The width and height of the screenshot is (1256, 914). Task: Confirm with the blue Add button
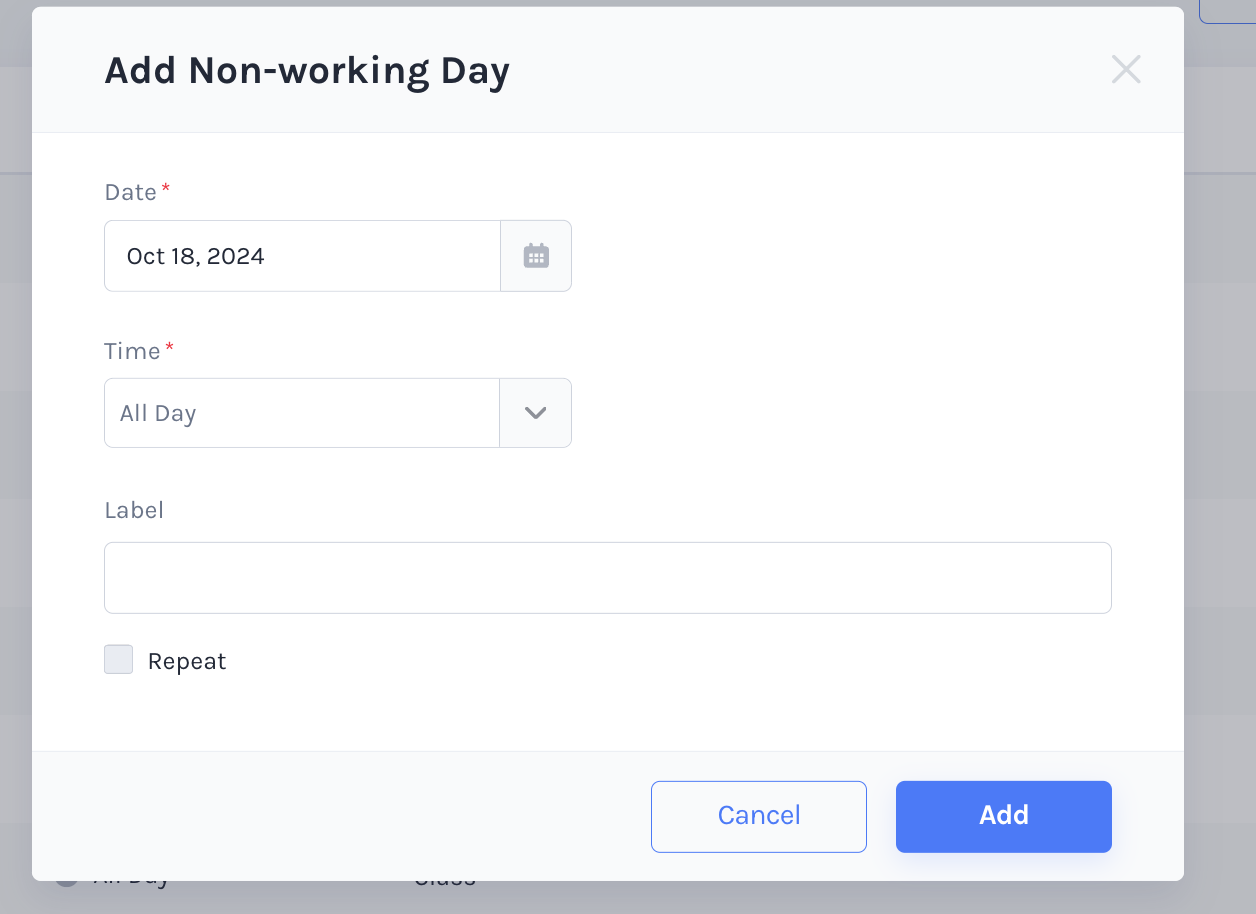(1004, 816)
